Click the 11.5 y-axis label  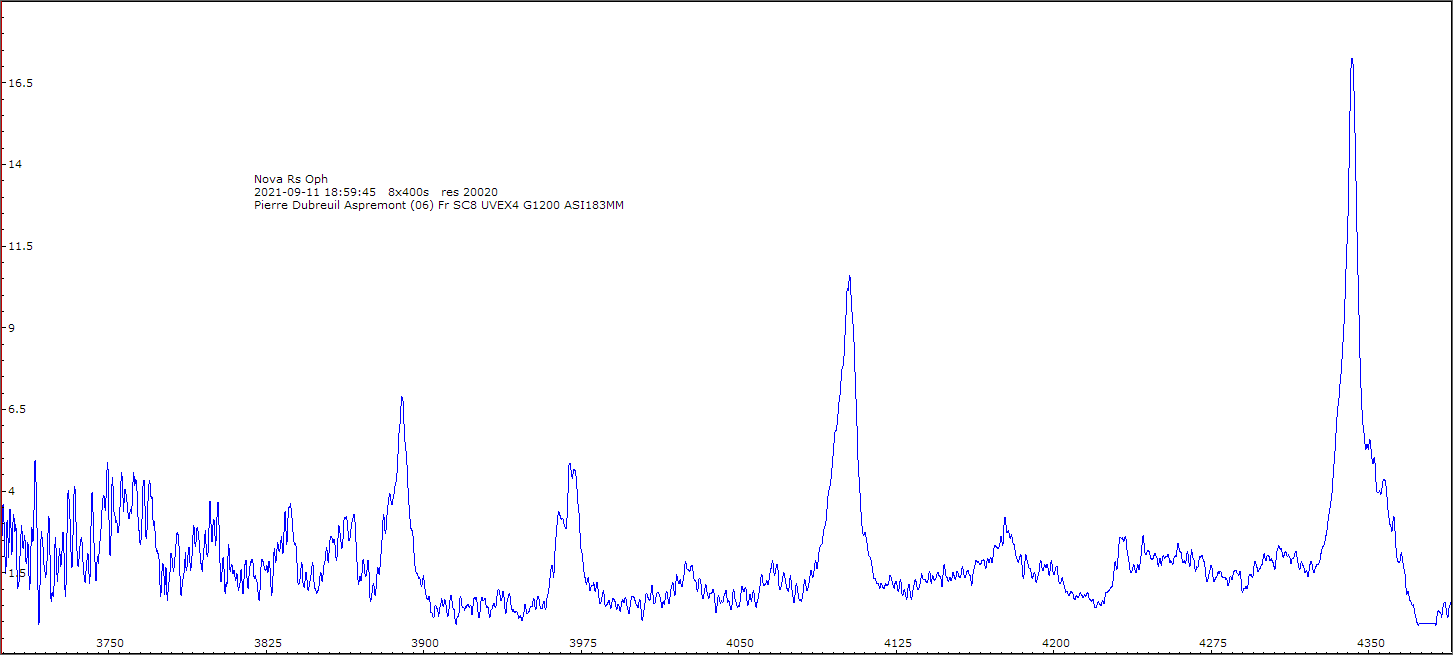point(21,246)
